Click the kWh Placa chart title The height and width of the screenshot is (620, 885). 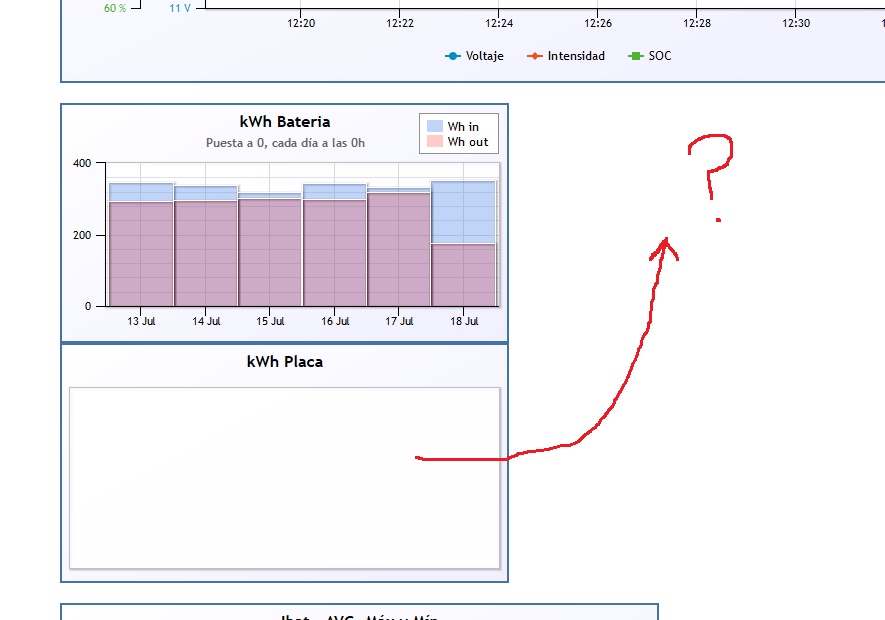285,362
